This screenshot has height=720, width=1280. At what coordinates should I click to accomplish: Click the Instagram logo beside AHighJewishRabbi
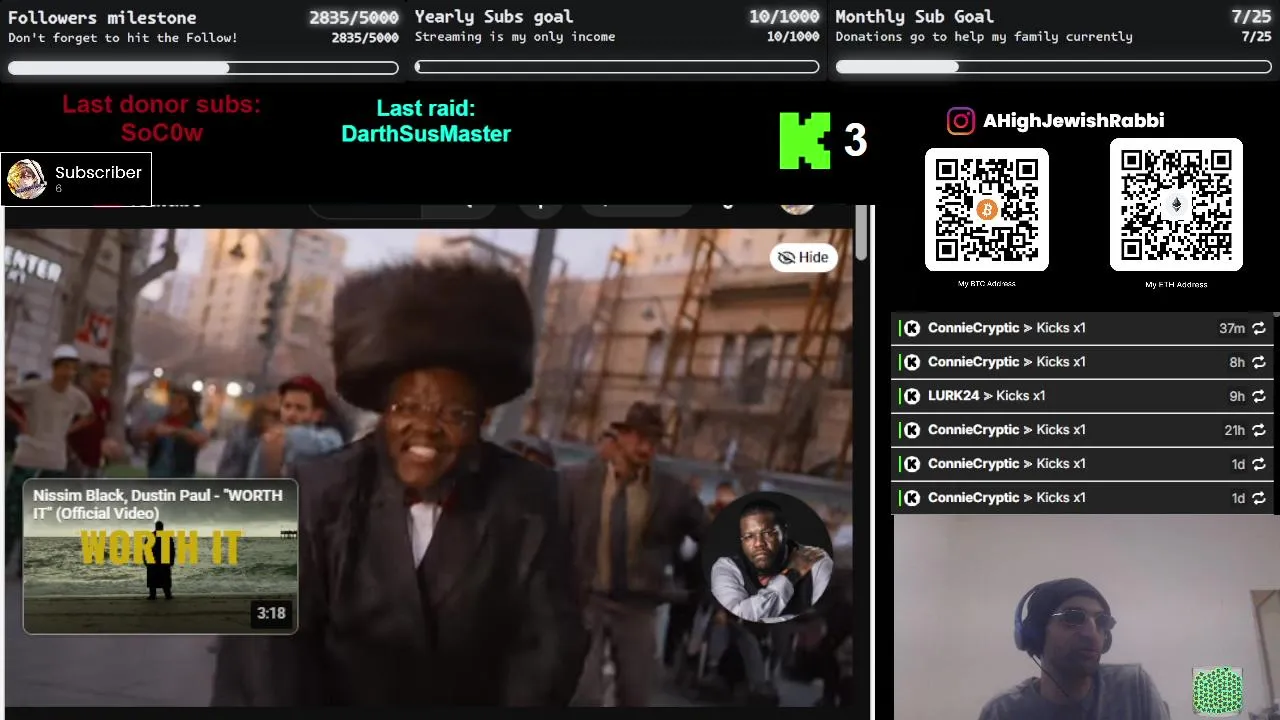point(960,121)
